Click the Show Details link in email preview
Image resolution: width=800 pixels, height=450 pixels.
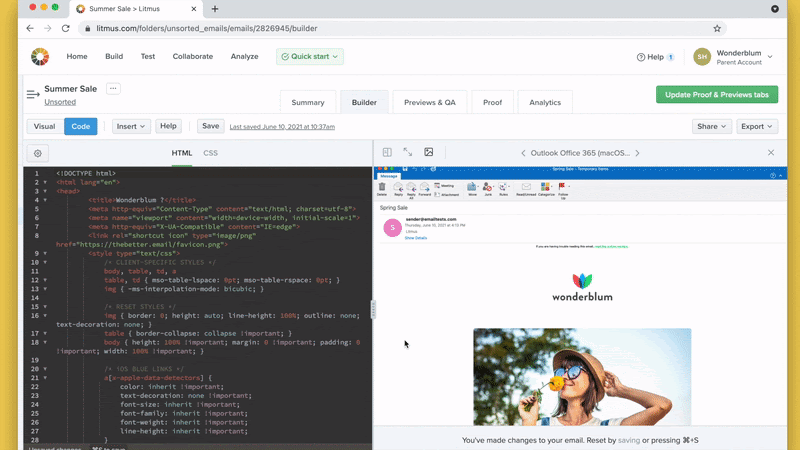pos(416,238)
